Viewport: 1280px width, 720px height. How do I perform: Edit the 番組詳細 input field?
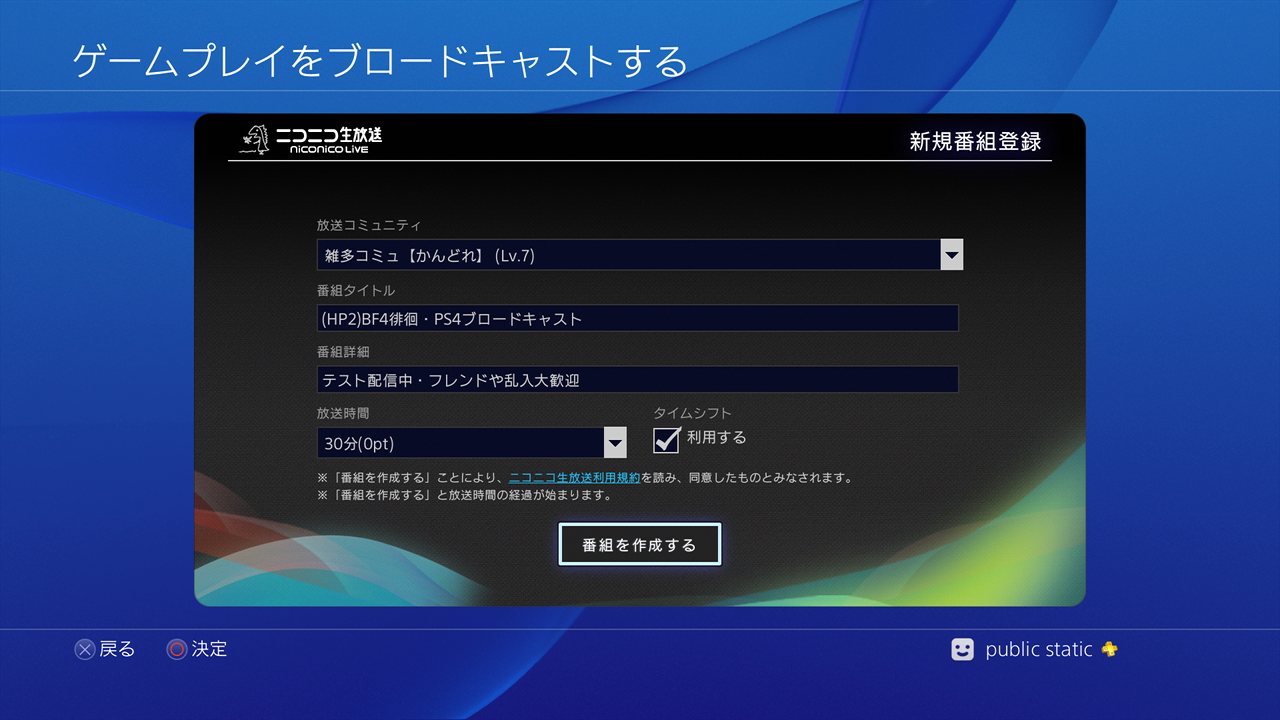tap(638, 379)
